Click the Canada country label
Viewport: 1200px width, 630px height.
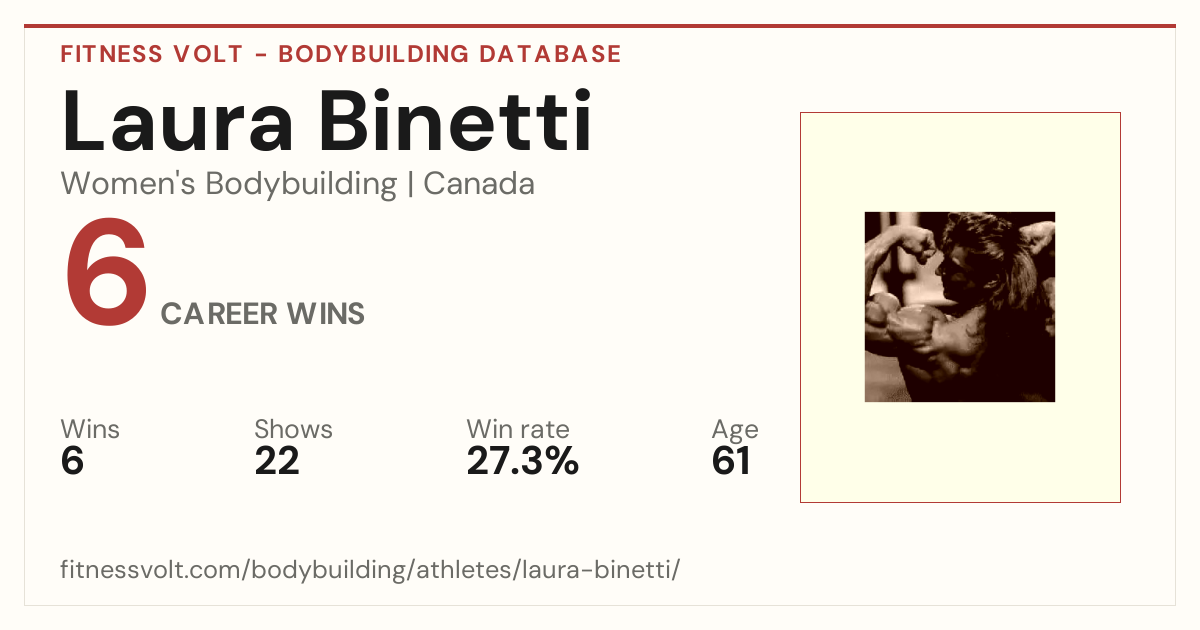(479, 184)
